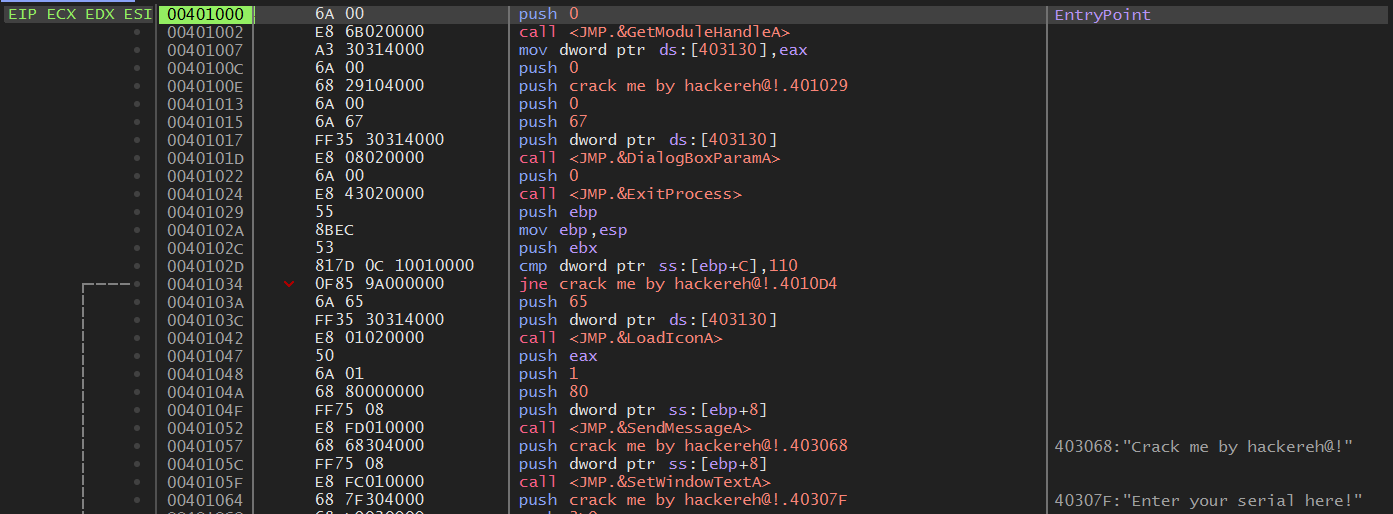
Task: Select the push eax instruction
Action: point(558,356)
